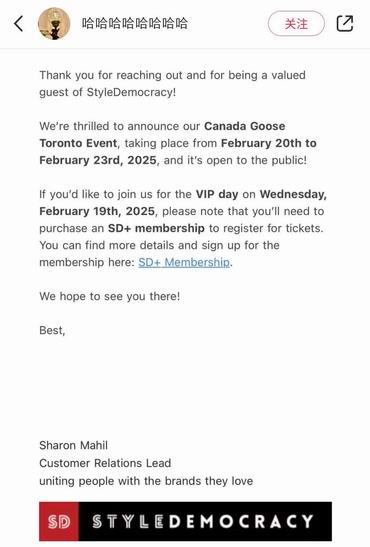Tap the bold VIP day text
The width and height of the screenshot is (370, 547).
(217, 194)
